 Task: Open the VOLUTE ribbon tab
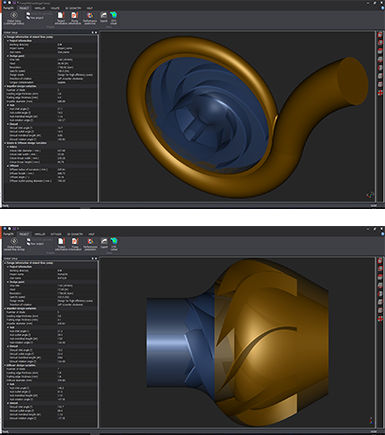tap(55, 8)
